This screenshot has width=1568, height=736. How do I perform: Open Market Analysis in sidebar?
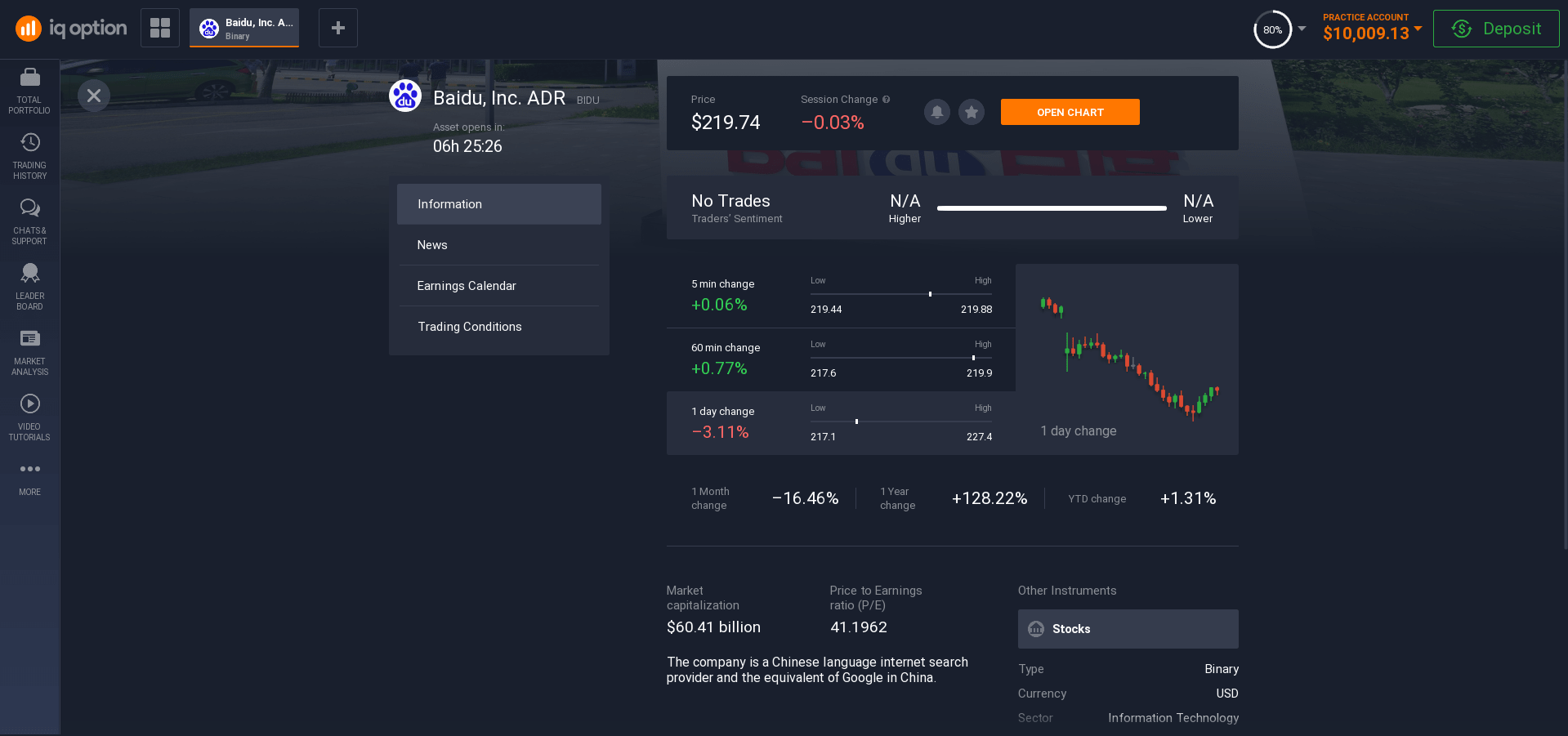29,352
